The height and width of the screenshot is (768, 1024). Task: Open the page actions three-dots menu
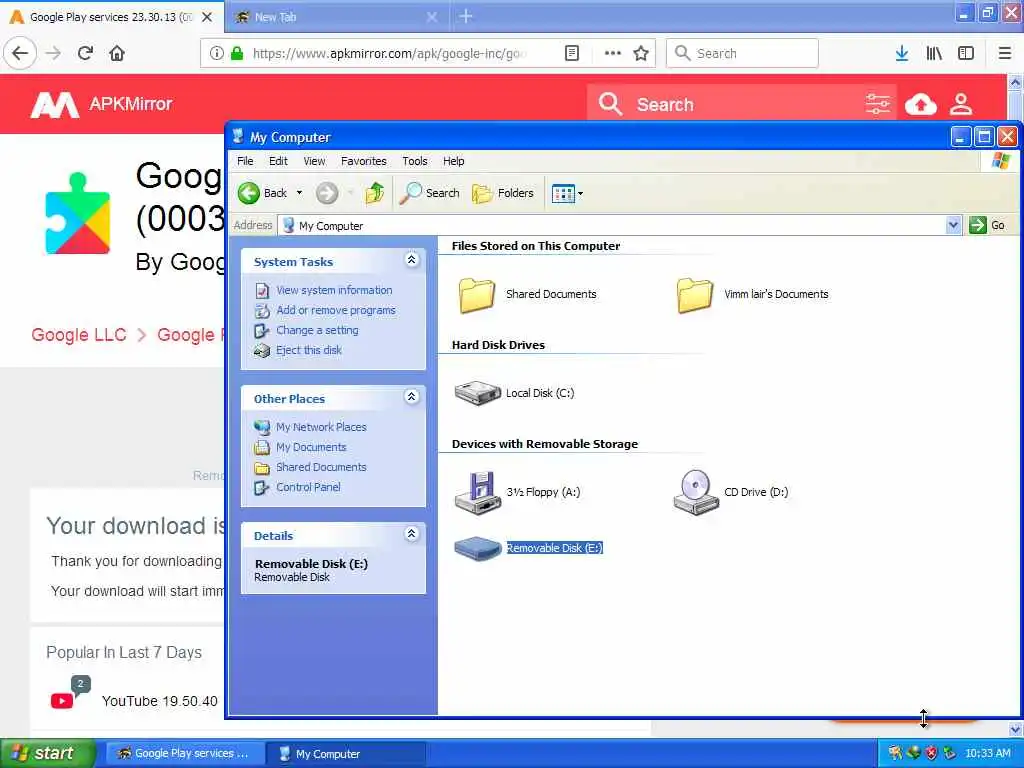point(613,53)
